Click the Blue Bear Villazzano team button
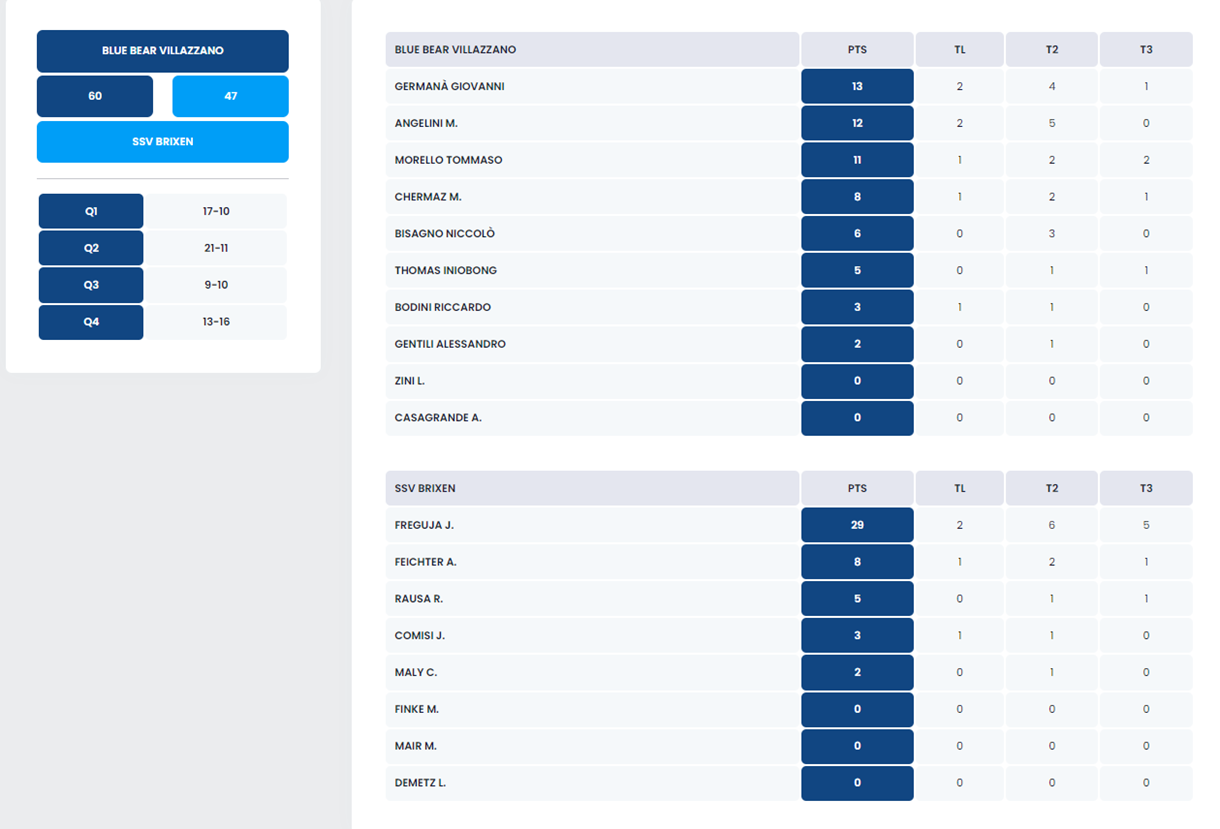Screen dimensions: 1220x829 (162, 51)
